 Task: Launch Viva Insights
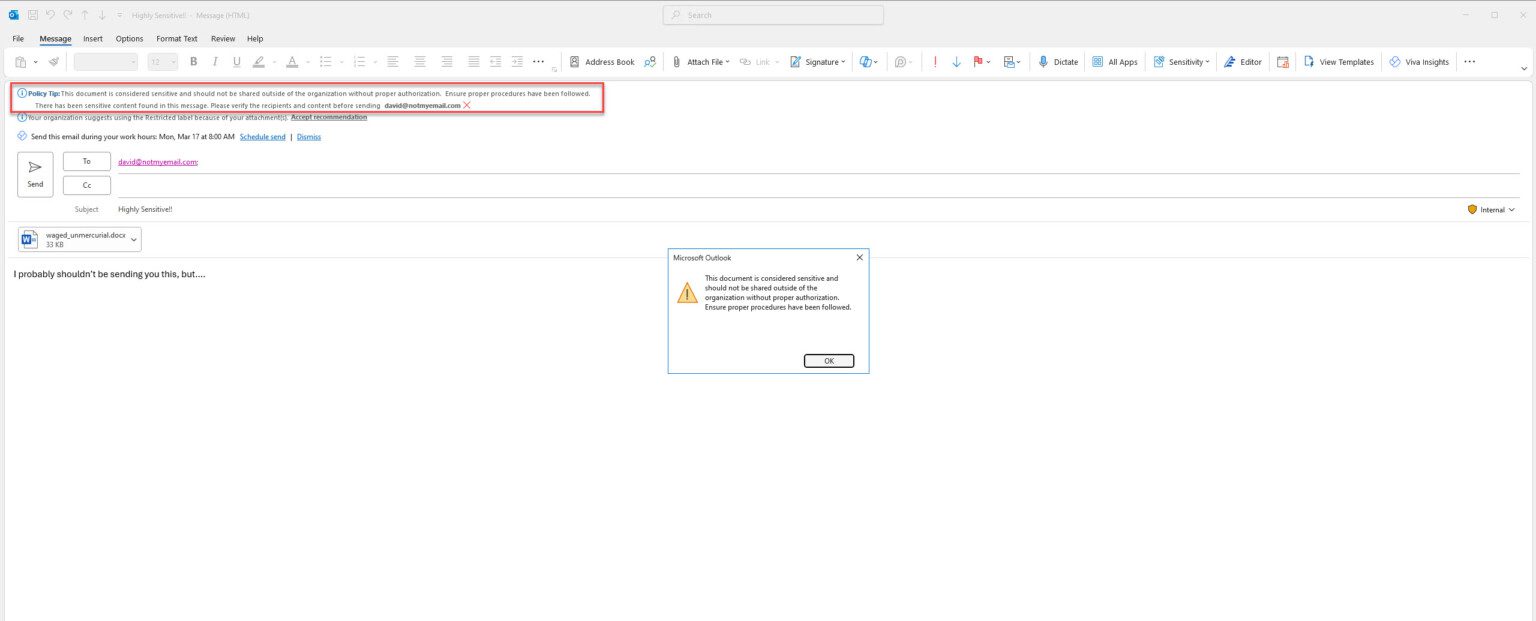click(x=1419, y=61)
